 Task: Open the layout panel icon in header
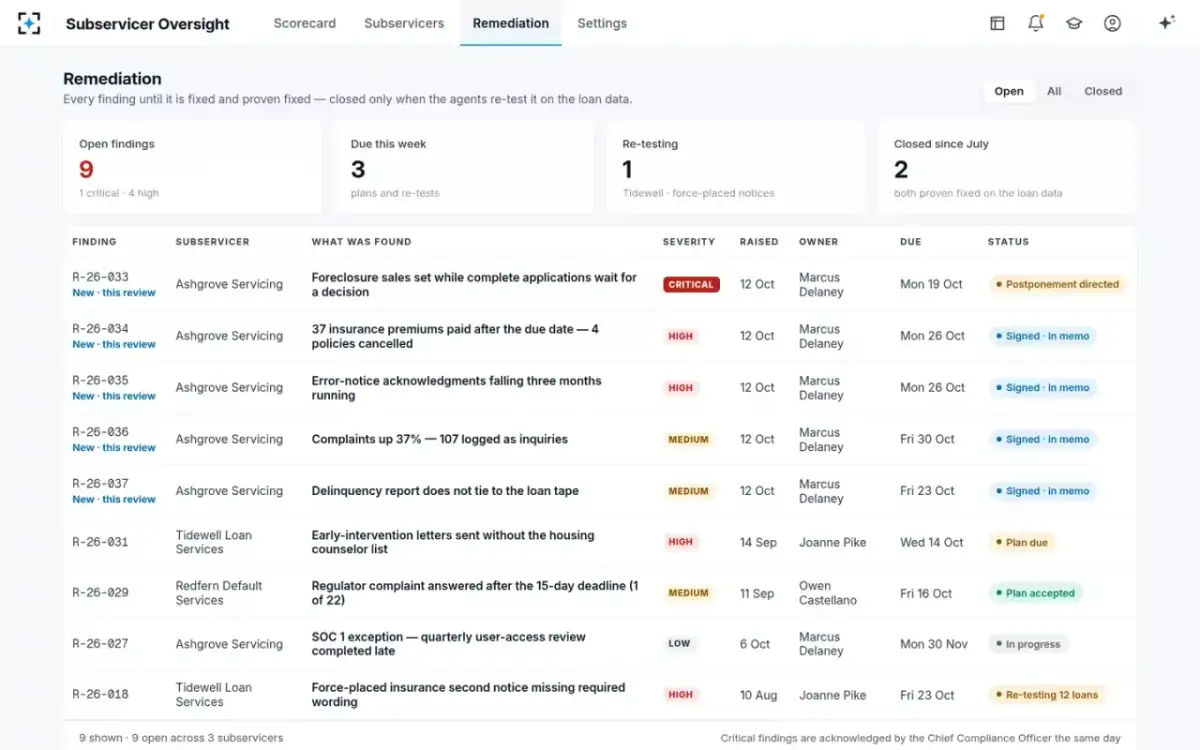click(x=997, y=23)
